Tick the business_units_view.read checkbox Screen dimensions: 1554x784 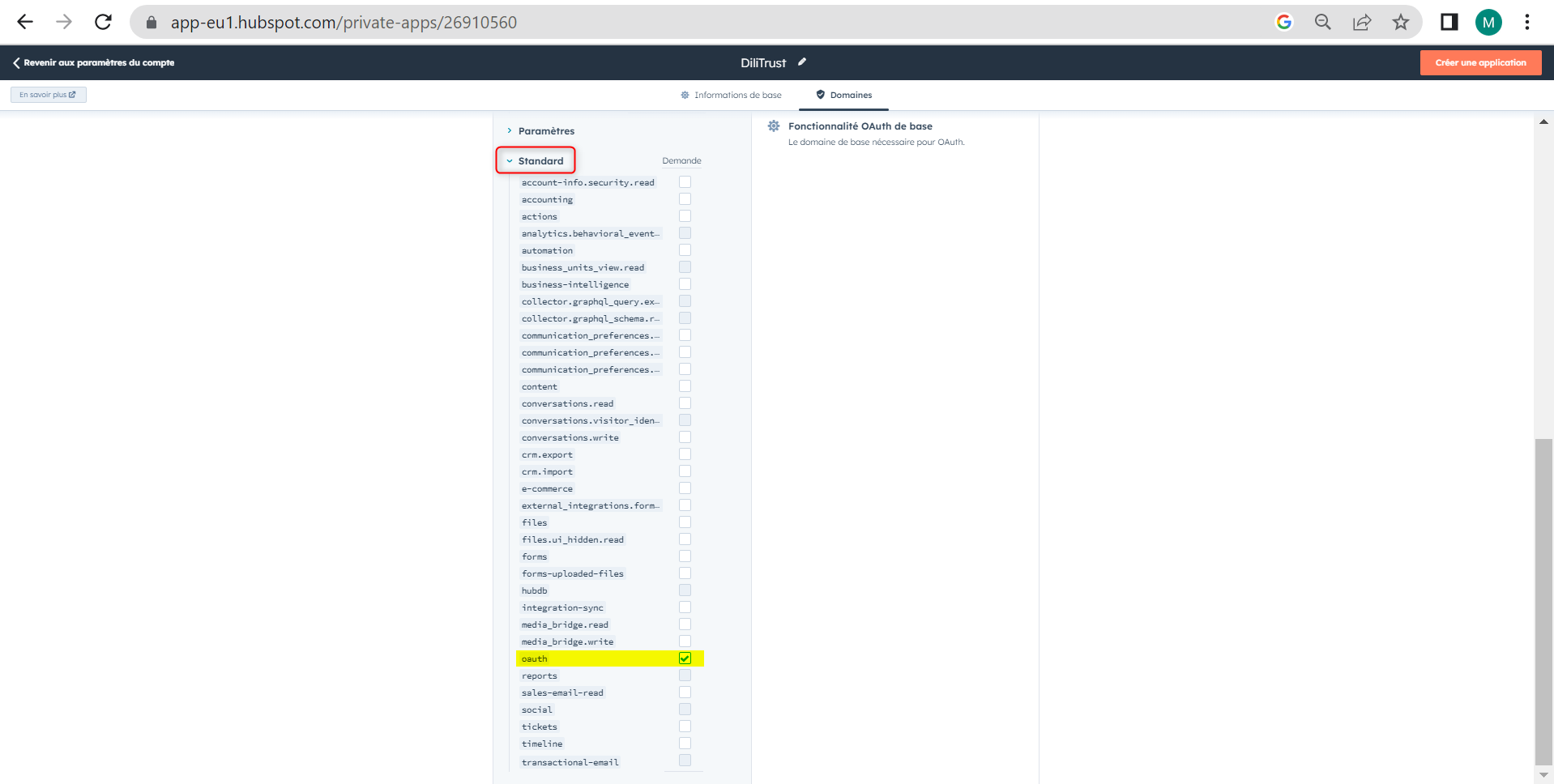(x=685, y=267)
